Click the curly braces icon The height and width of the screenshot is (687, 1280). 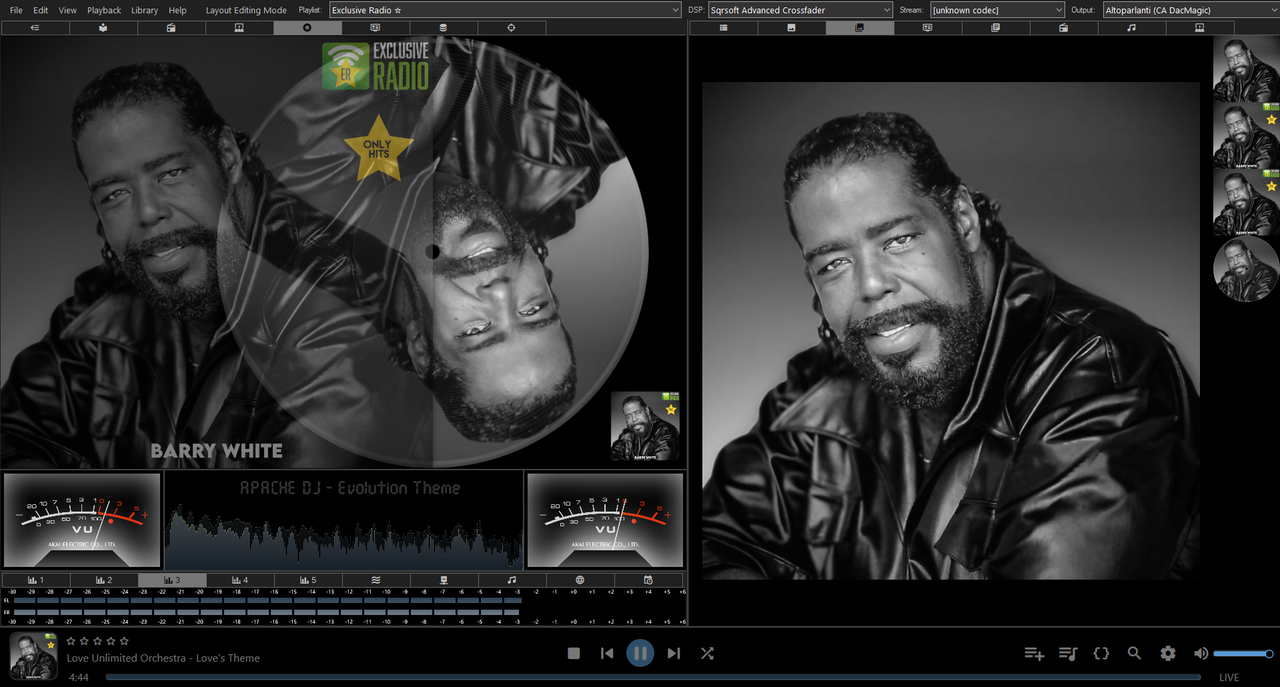[1101, 653]
